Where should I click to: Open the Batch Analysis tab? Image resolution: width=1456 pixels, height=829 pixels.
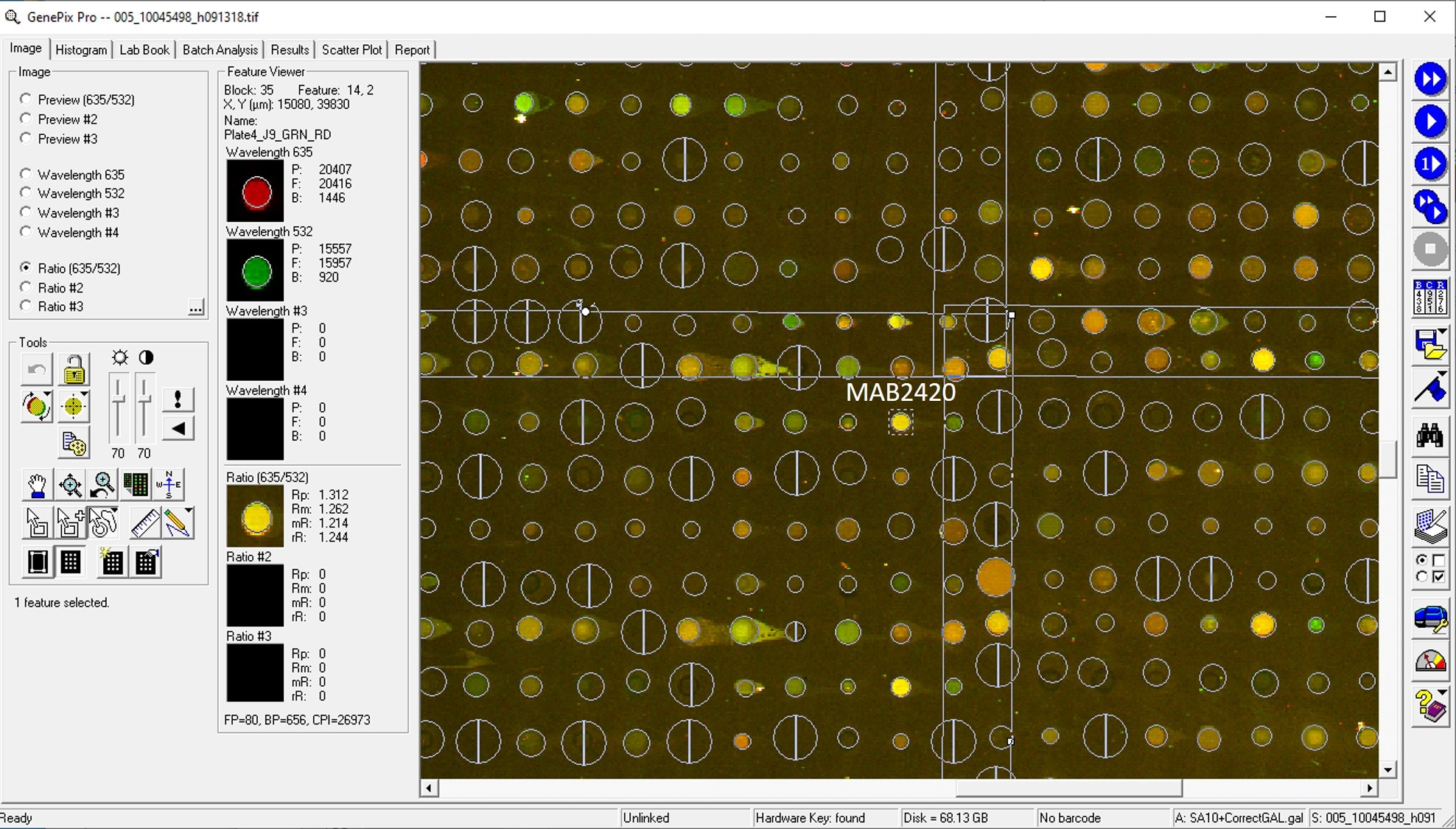[220, 49]
